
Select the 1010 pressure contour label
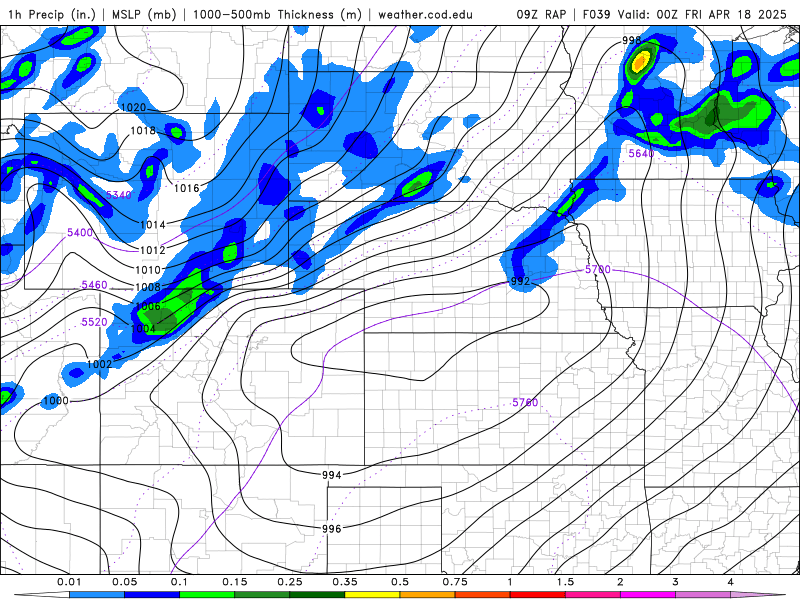(x=148, y=270)
